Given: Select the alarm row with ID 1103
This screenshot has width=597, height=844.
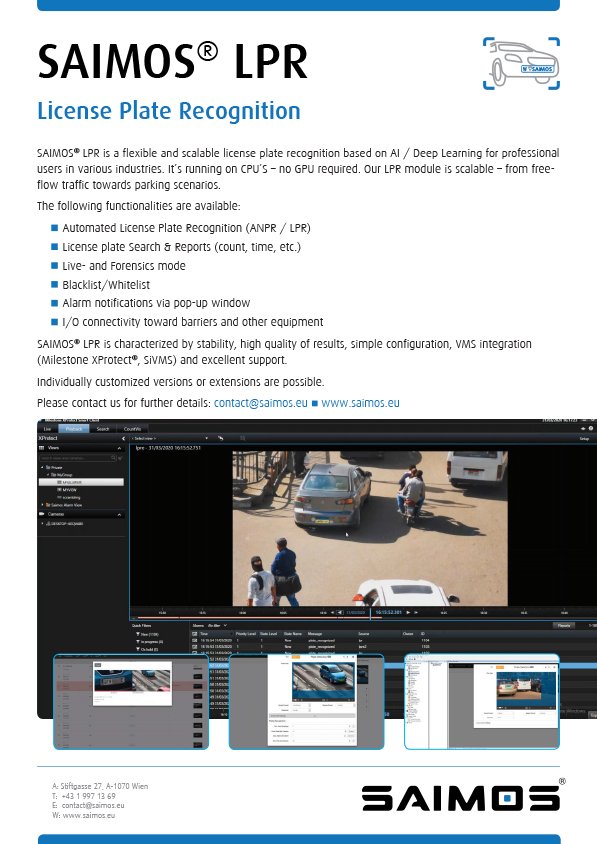Looking at the screenshot, I should 393,646.
